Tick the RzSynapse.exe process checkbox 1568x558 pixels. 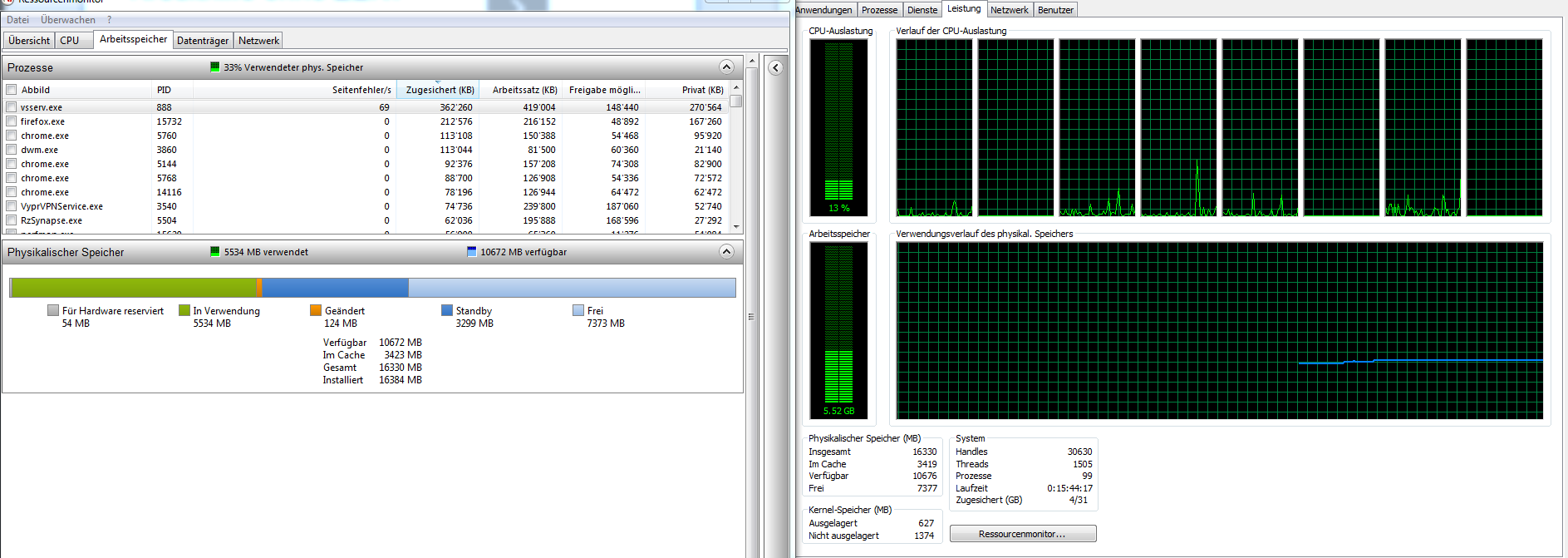point(12,220)
